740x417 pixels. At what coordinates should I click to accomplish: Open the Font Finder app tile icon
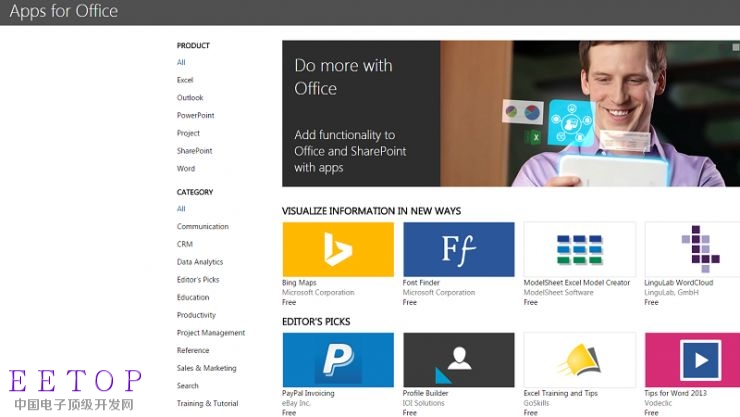(459, 250)
